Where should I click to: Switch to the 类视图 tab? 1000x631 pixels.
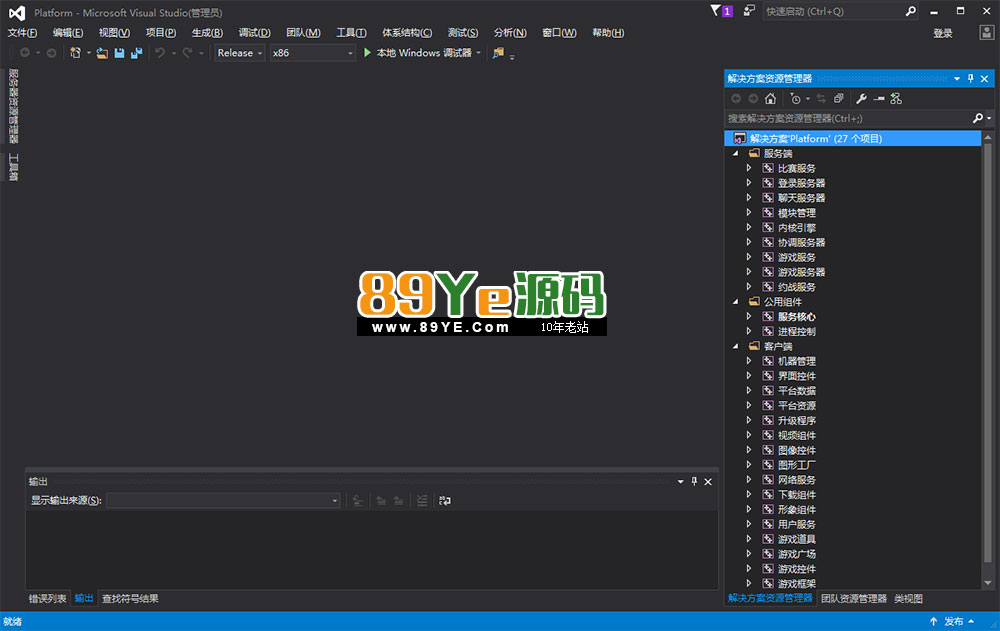tap(908, 598)
